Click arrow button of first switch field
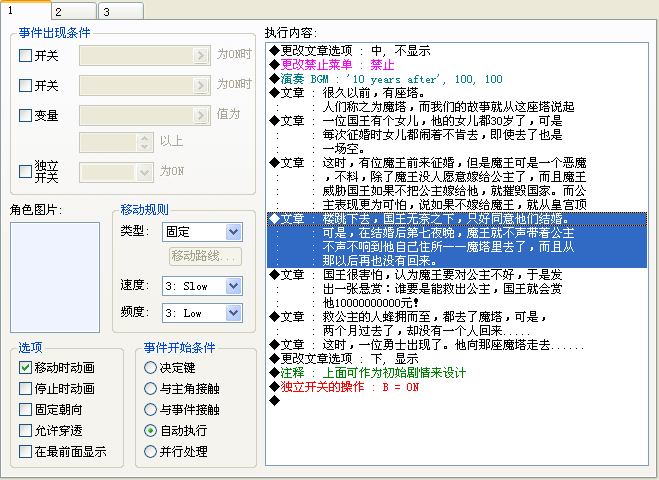 coord(200,55)
